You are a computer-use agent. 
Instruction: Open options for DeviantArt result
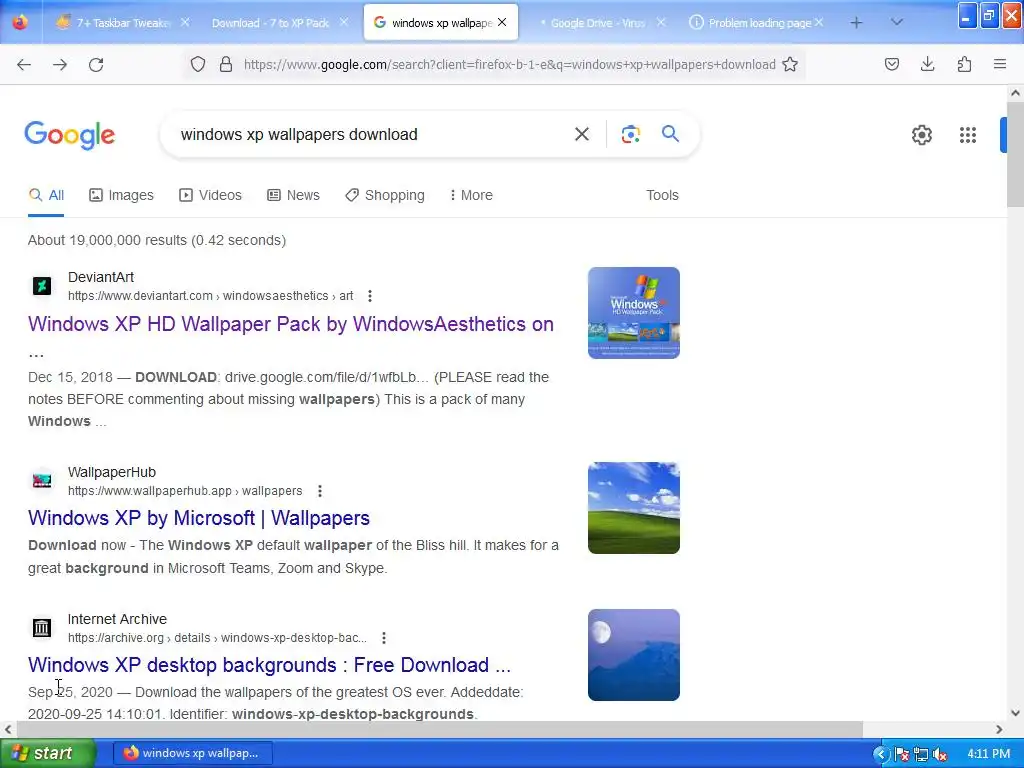click(x=370, y=296)
